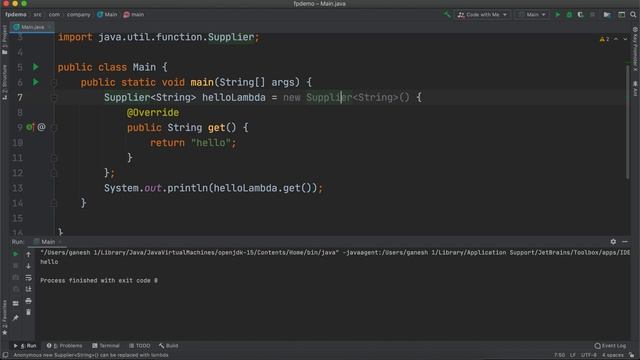
Task: Click the tool windows toggle at bottom-left corner
Action: 5,355
